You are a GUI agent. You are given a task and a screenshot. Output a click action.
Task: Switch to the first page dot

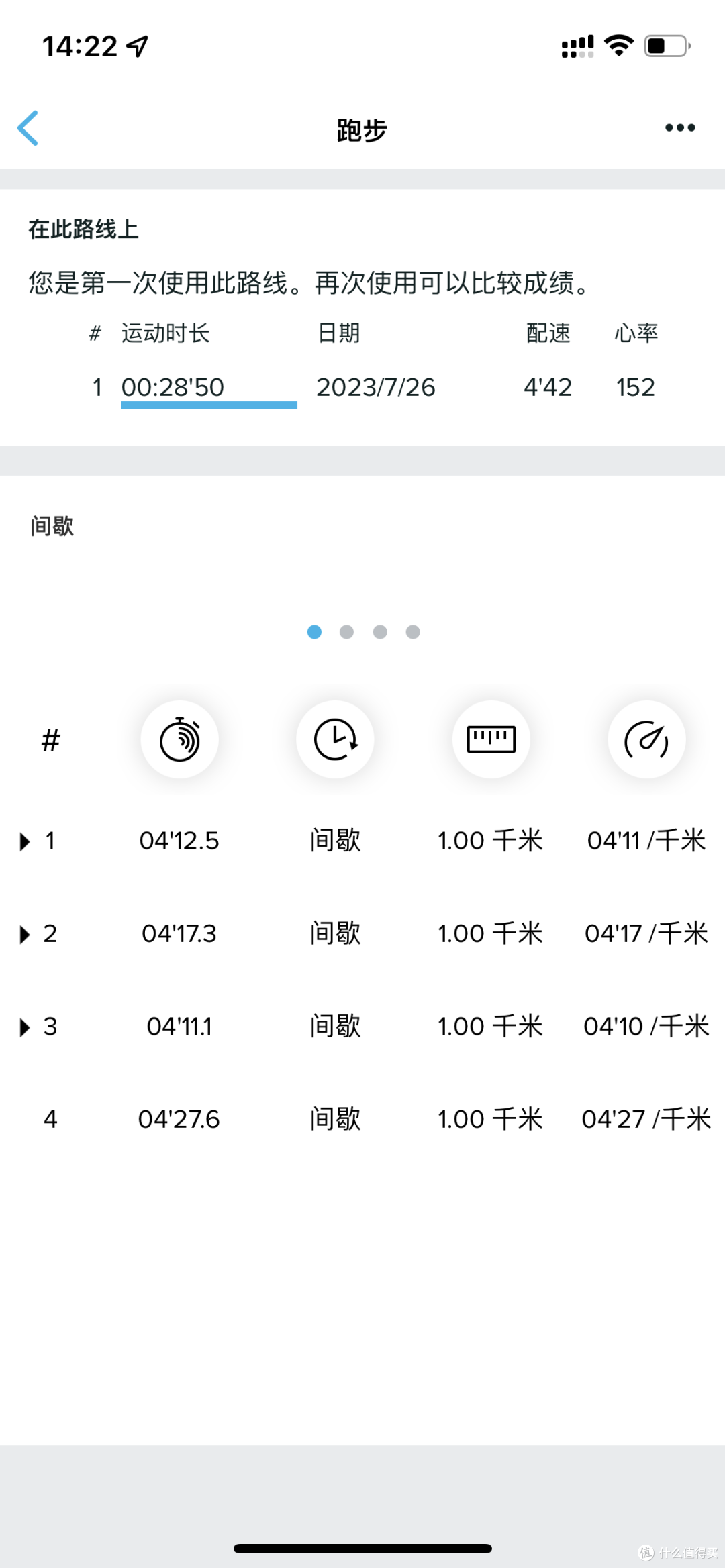314,632
